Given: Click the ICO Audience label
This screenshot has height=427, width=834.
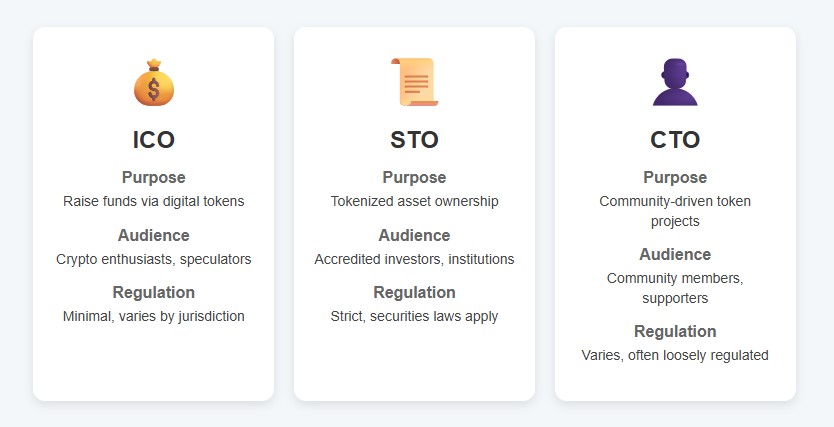Looking at the screenshot, I should [154, 236].
